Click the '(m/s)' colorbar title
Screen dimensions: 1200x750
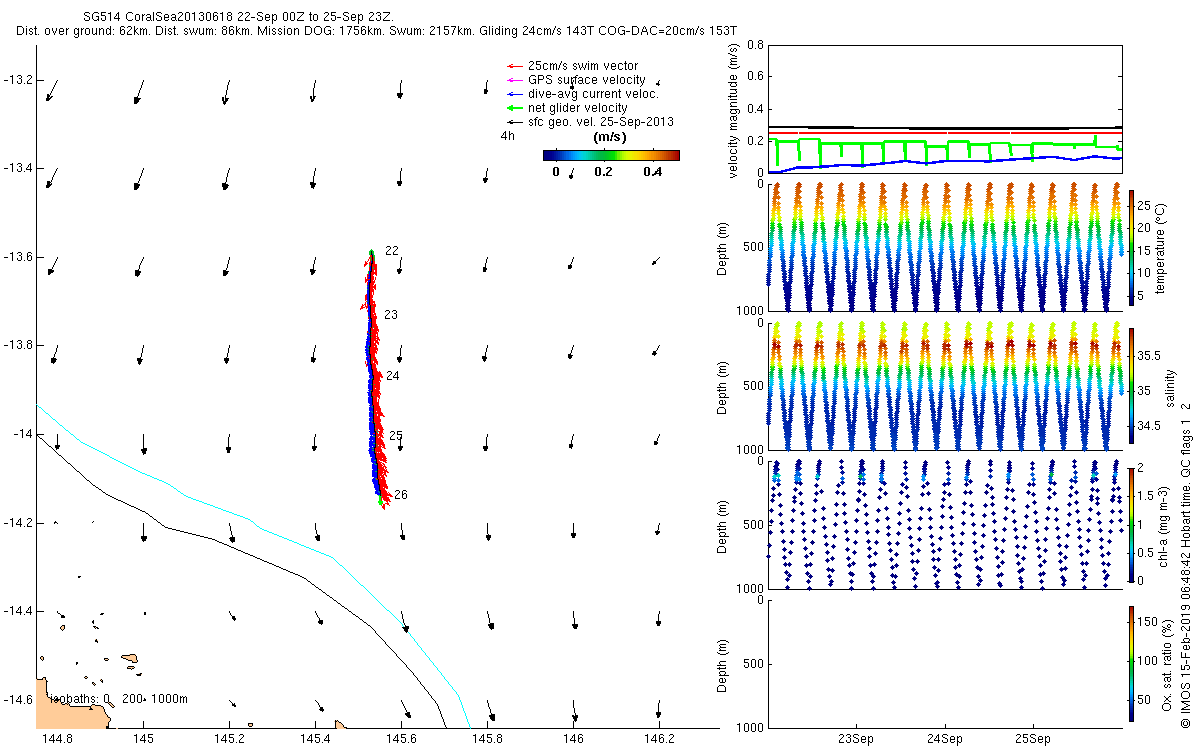tap(610, 136)
